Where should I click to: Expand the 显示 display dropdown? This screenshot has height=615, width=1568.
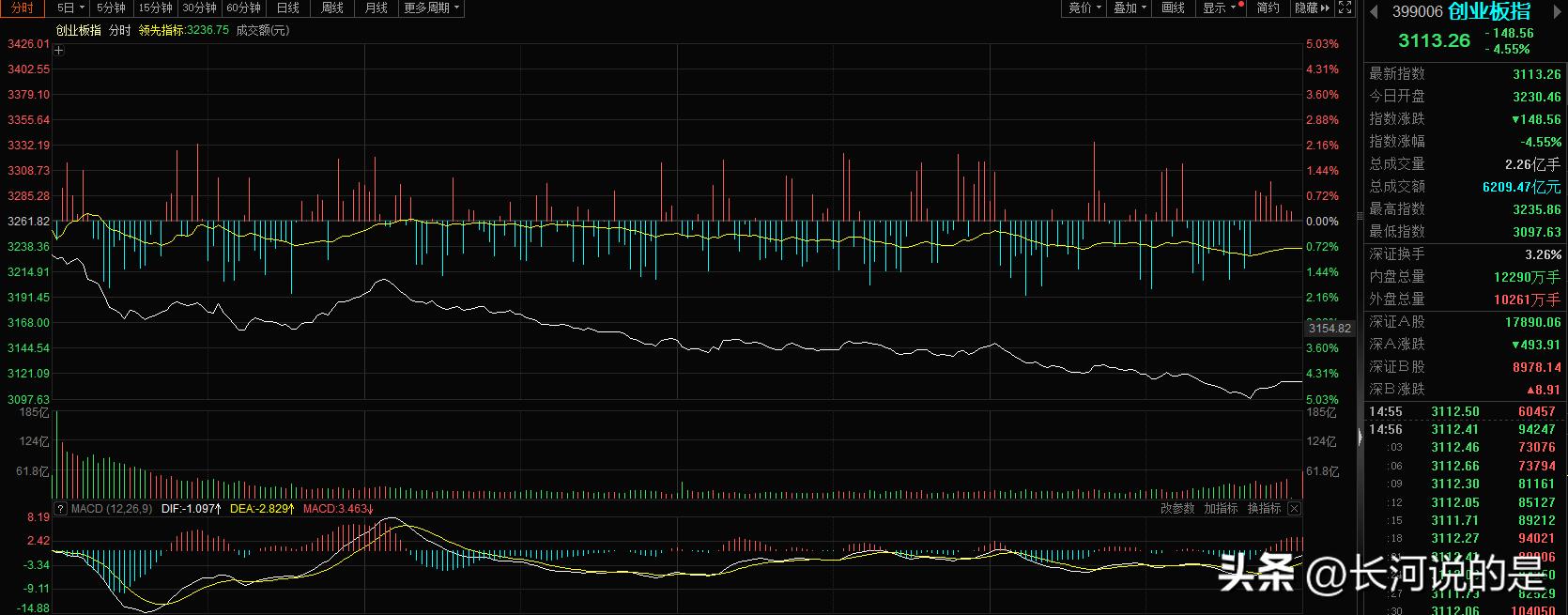click(x=1220, y=8)
